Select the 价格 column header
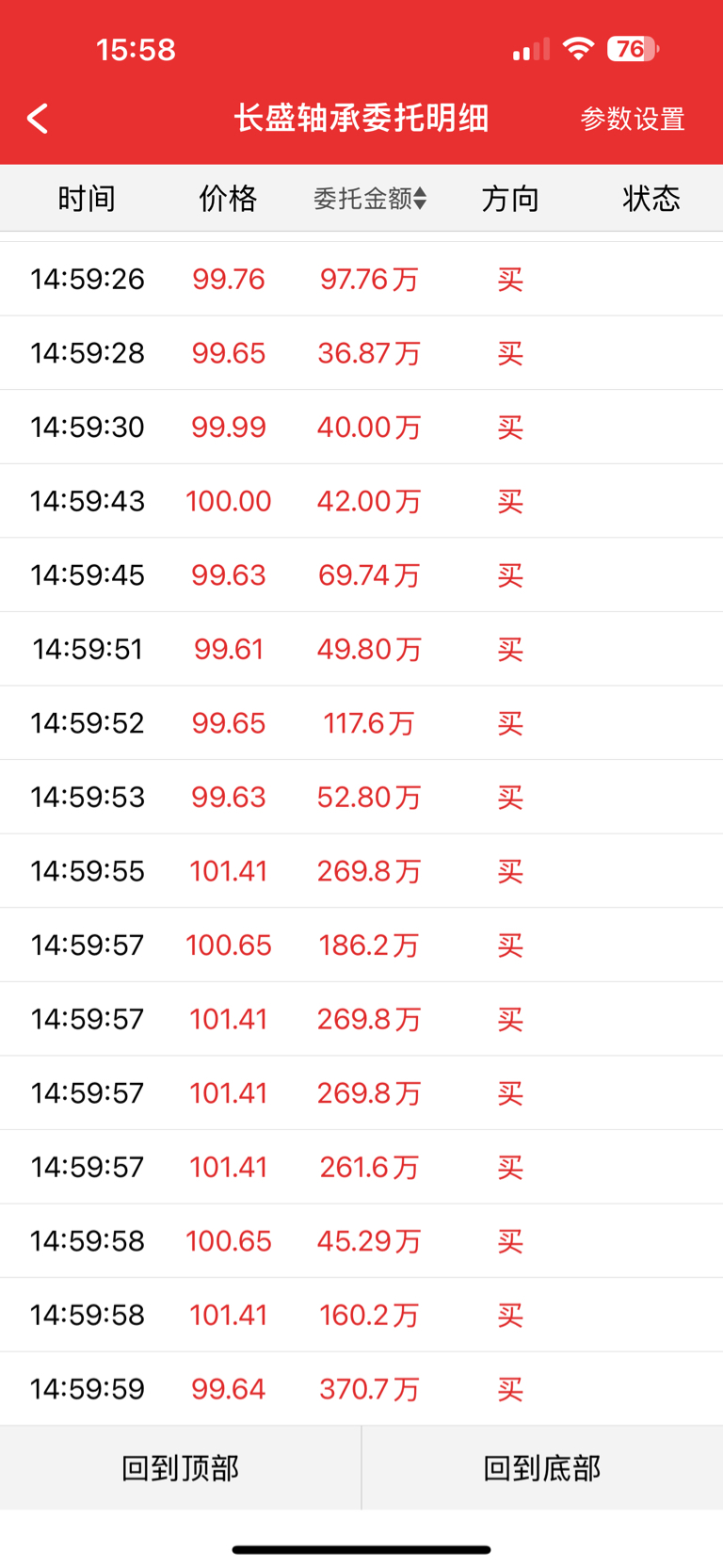This screenshot has width=723, height=1568. (228, 199)
